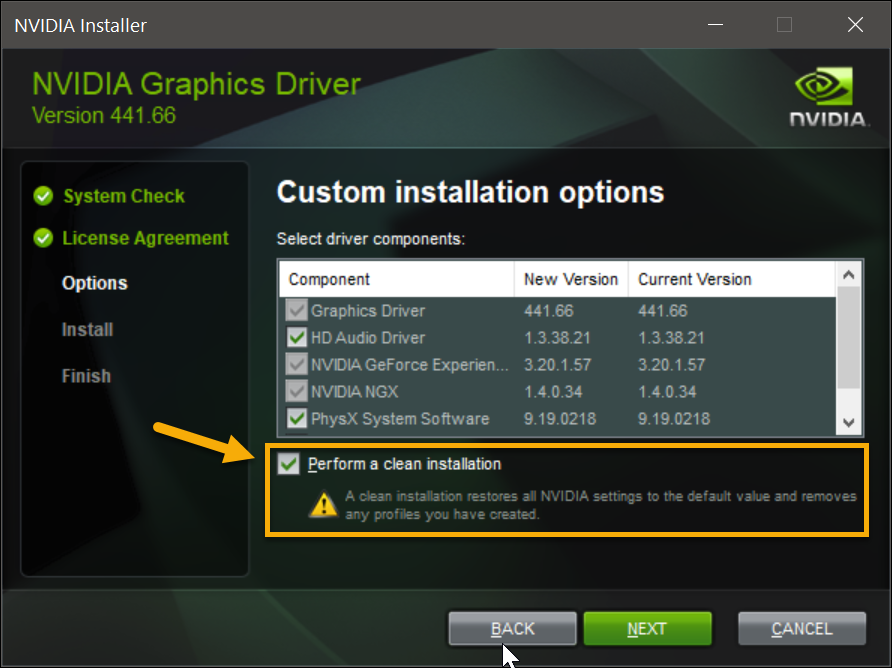
Task: Click HD Audio new version 1.3.38.21
Action: 557,337
